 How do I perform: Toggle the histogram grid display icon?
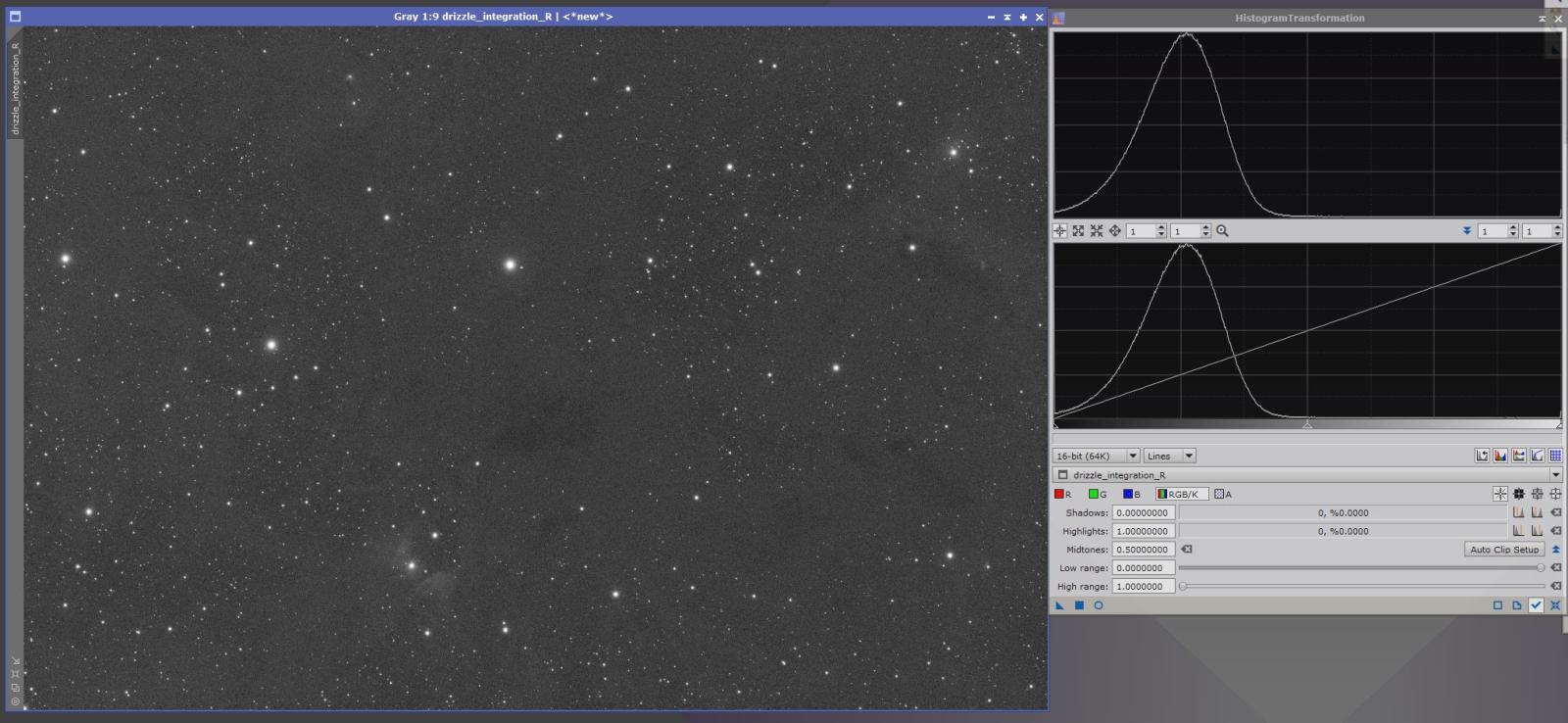tap(1555, 456)
